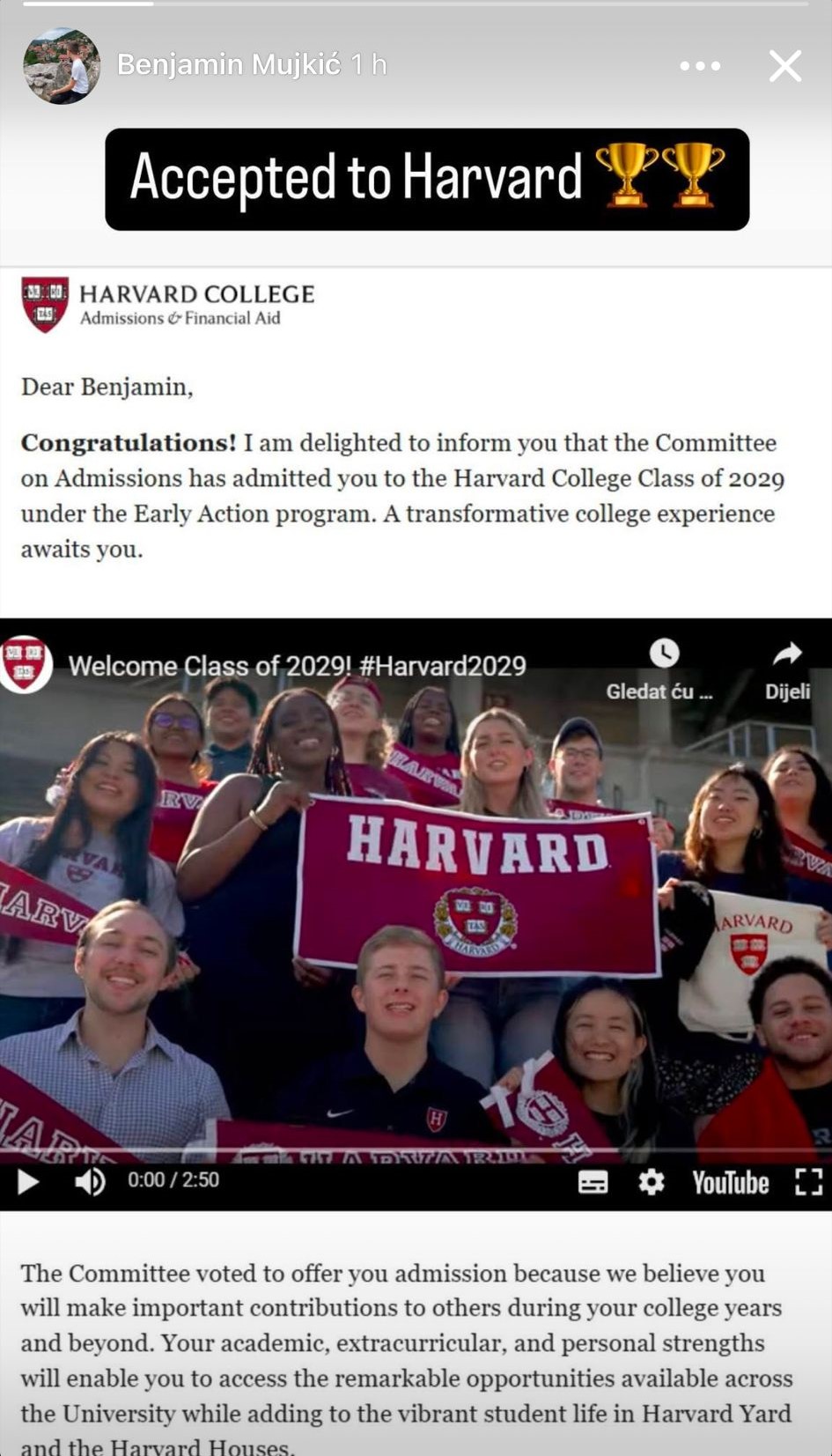The image size is (832, 1456).
Task: Toggle video subtitles/captions icon
Action: click(593, 1183)
